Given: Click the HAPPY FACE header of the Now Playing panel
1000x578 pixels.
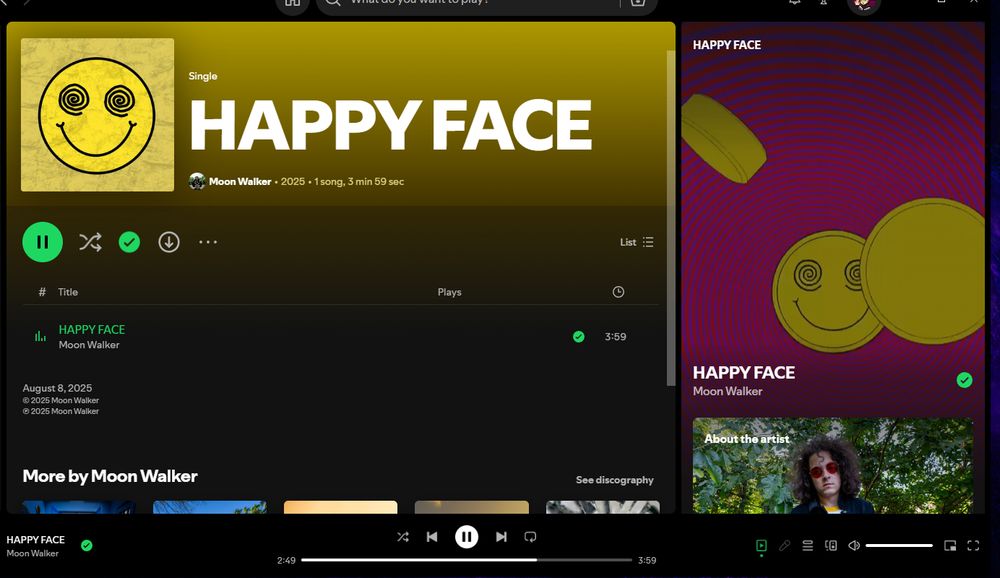Looking at the screenshot, I should coord(726,45).
